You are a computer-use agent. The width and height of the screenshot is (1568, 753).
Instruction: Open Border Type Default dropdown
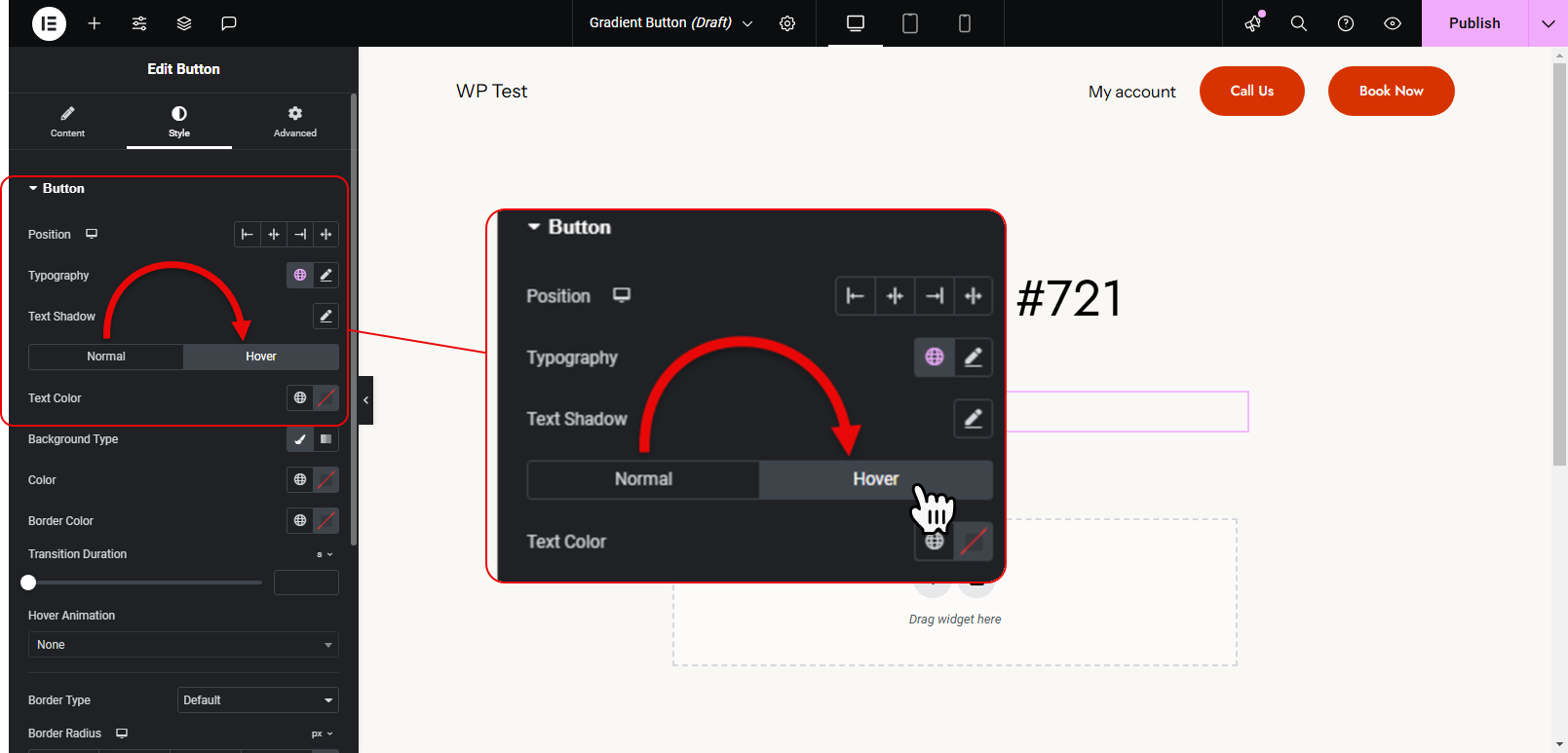click(x=258, y=700)
